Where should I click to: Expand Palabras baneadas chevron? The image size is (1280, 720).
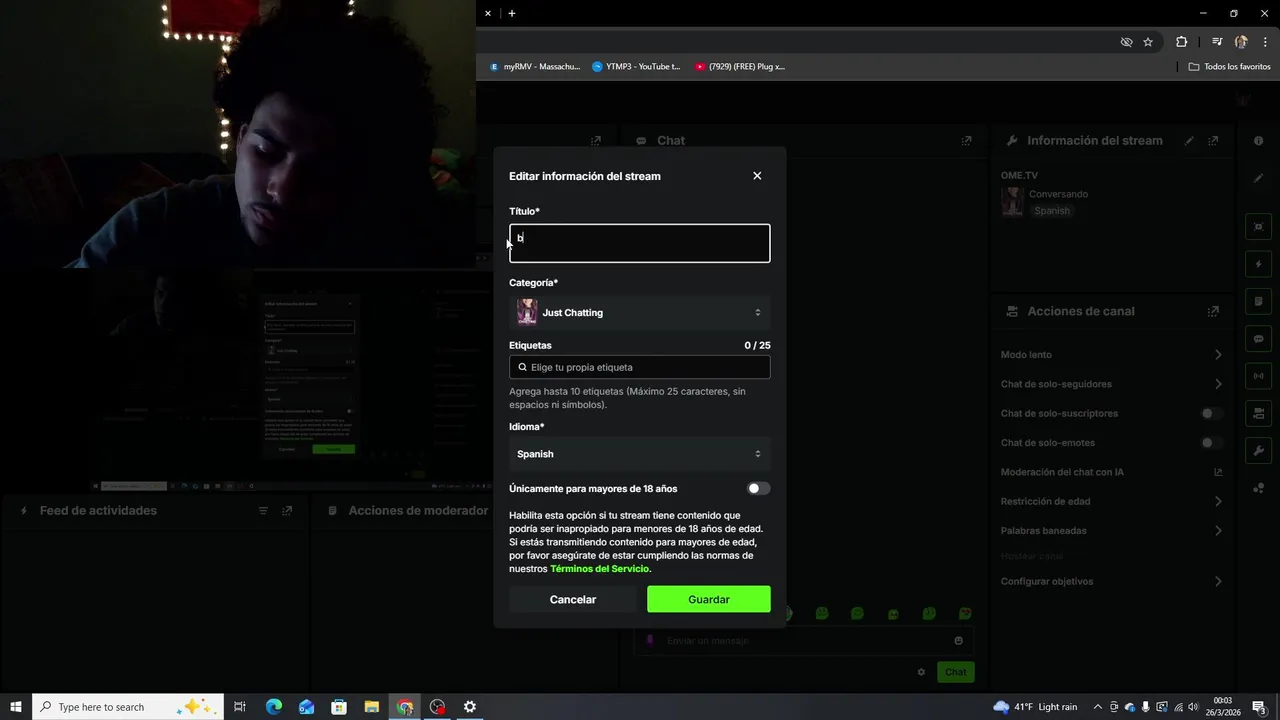click(1218, 531)
